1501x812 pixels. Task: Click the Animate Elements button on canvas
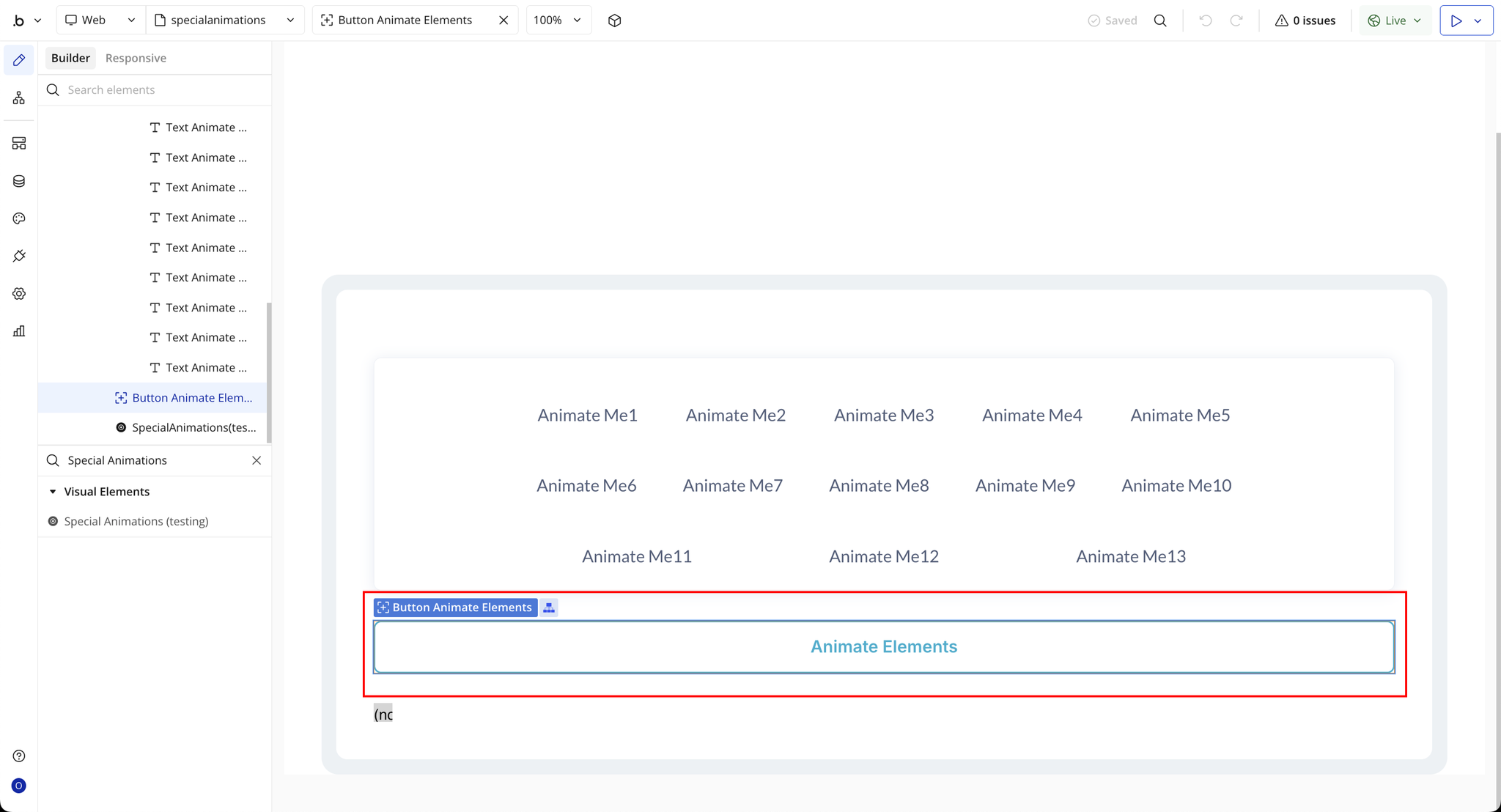click(883, 646)
